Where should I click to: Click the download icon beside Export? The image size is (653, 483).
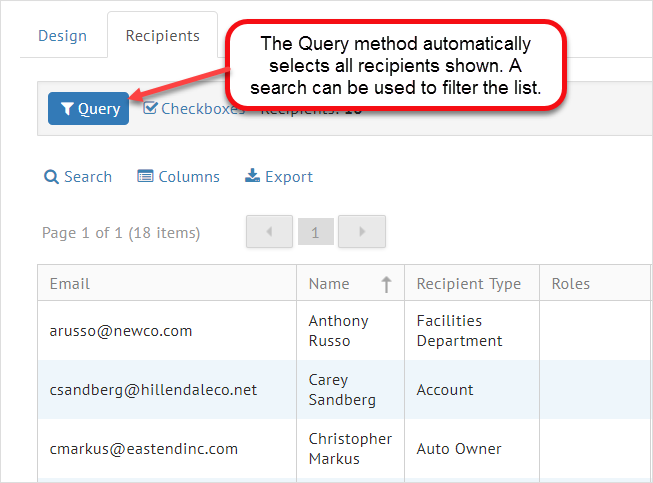(x=252, y=176)
